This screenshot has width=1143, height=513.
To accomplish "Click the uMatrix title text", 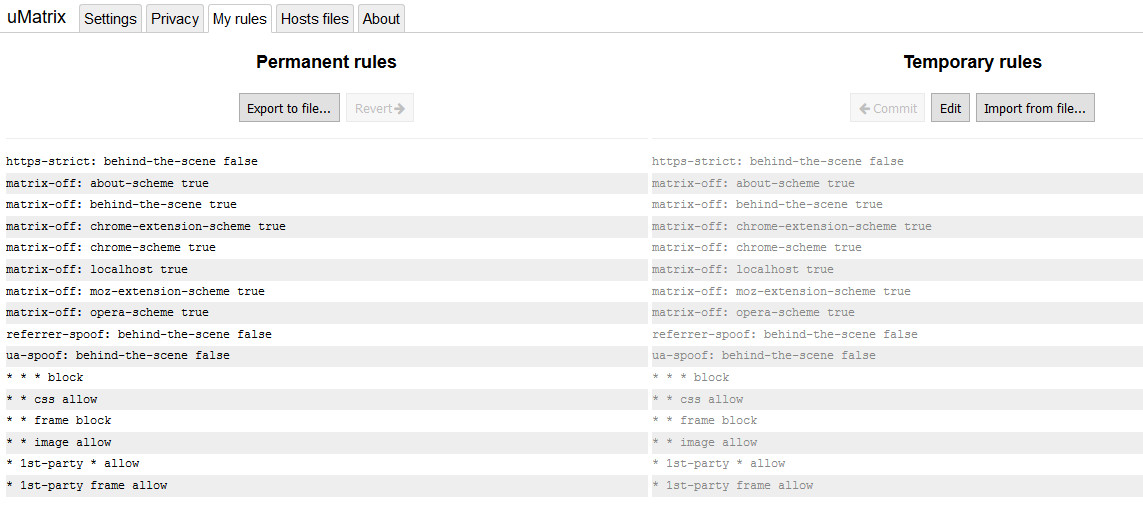I will (x=37, y=18).
